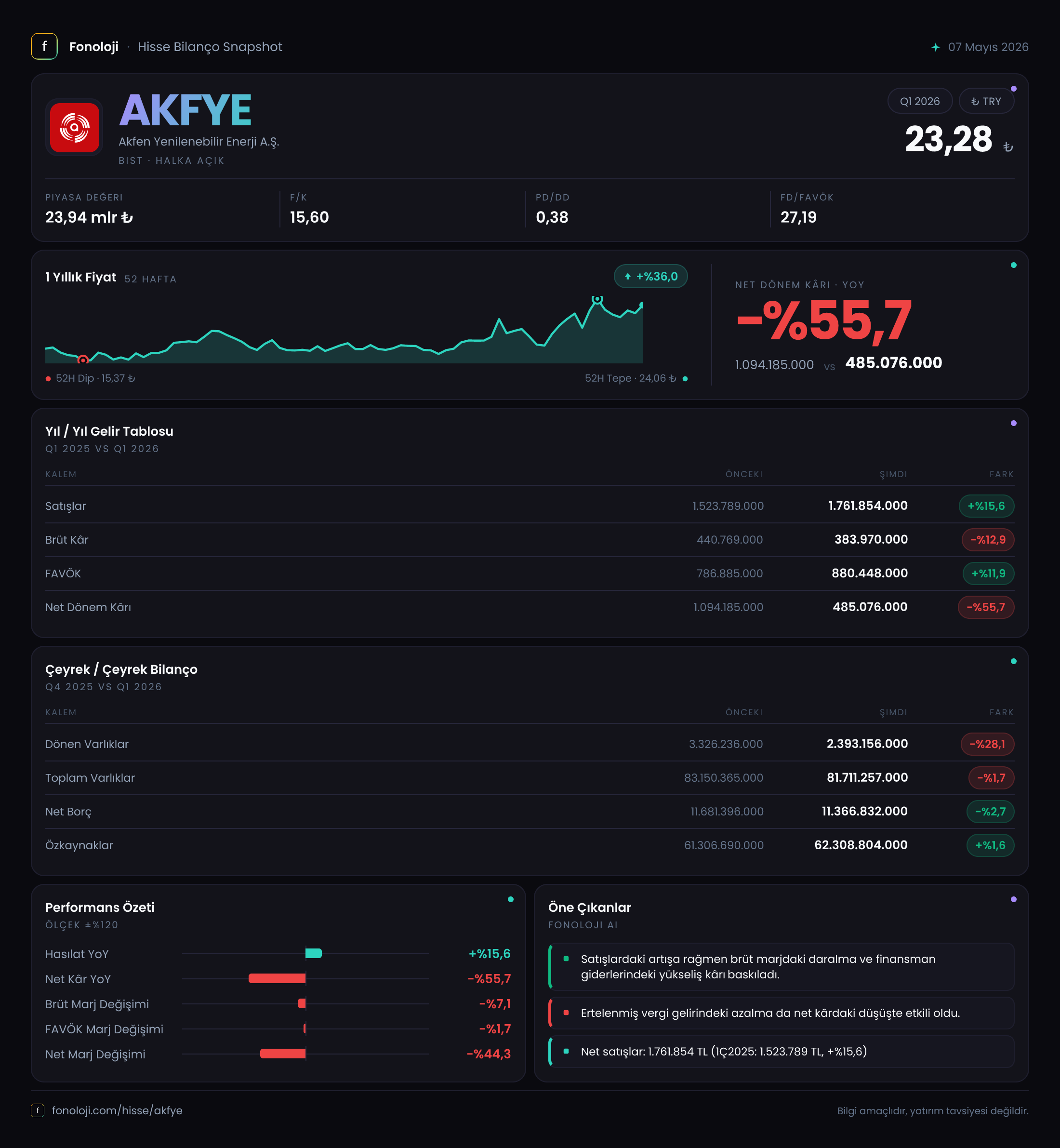Click the FAVÖK Marj Değişimi value -%1,7

click(495, 1028)
